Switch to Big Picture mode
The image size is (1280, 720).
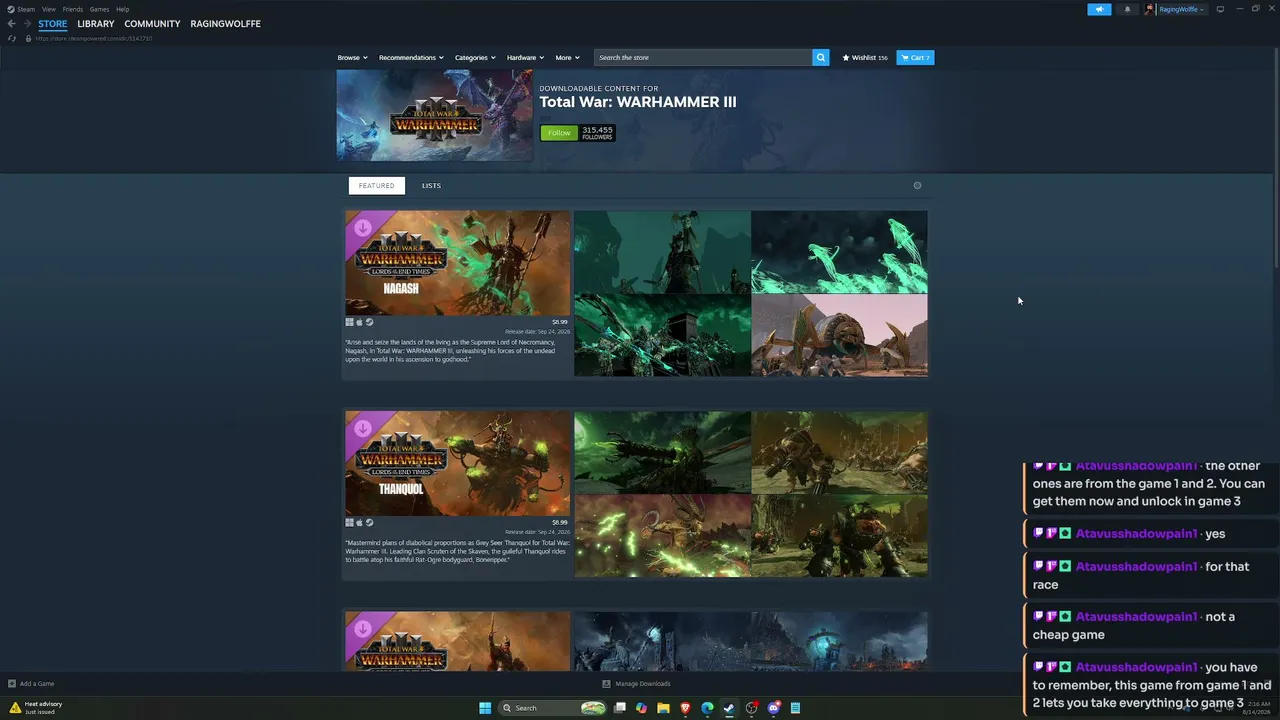[x=1220, y=9]
